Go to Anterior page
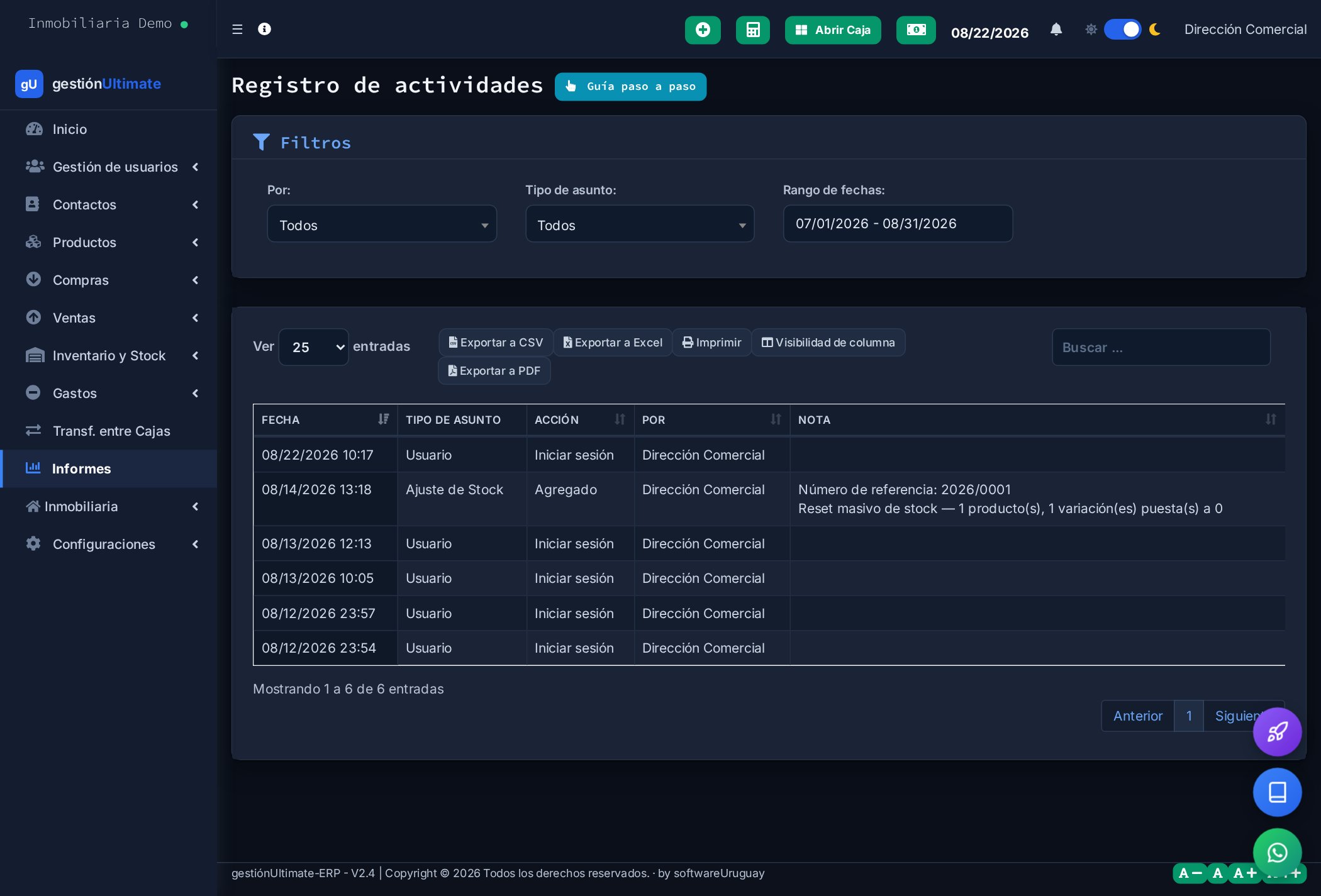This screenshot has height=896, width=1321. pos(1138,716)
